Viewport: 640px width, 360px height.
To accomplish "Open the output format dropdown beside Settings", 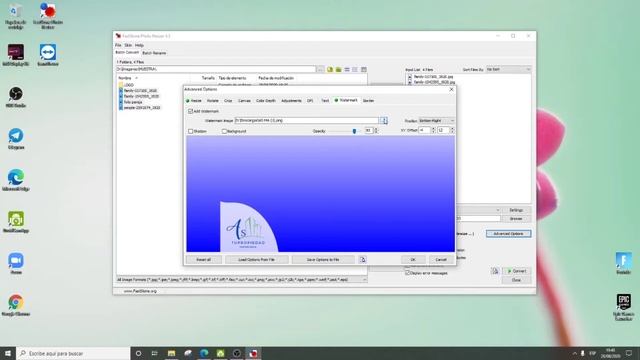I will coord(478,210).
